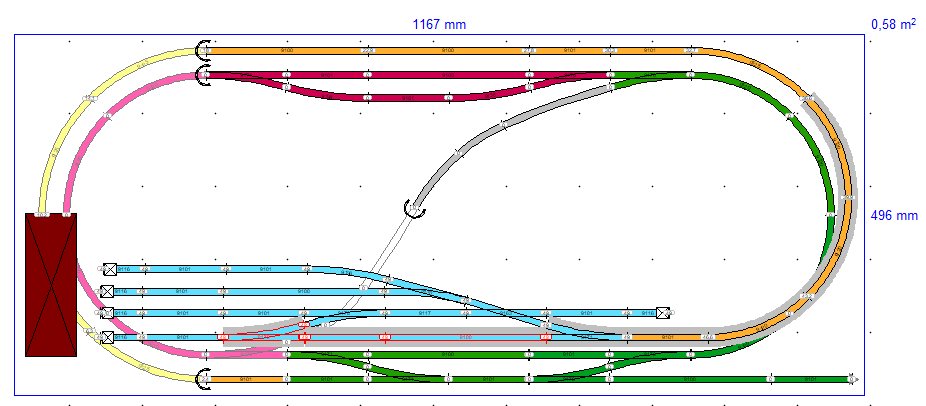This screenshot has width=926, height=406.
Task: Click the right-end buffer stop of the blue siding
Action: point(662,313)
